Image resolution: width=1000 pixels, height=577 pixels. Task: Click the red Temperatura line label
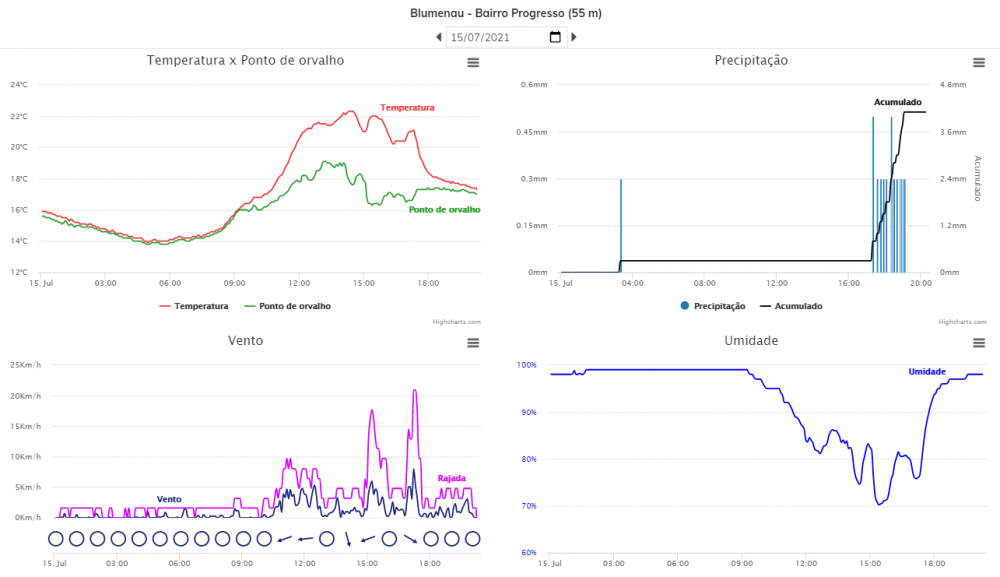point(407,107)
